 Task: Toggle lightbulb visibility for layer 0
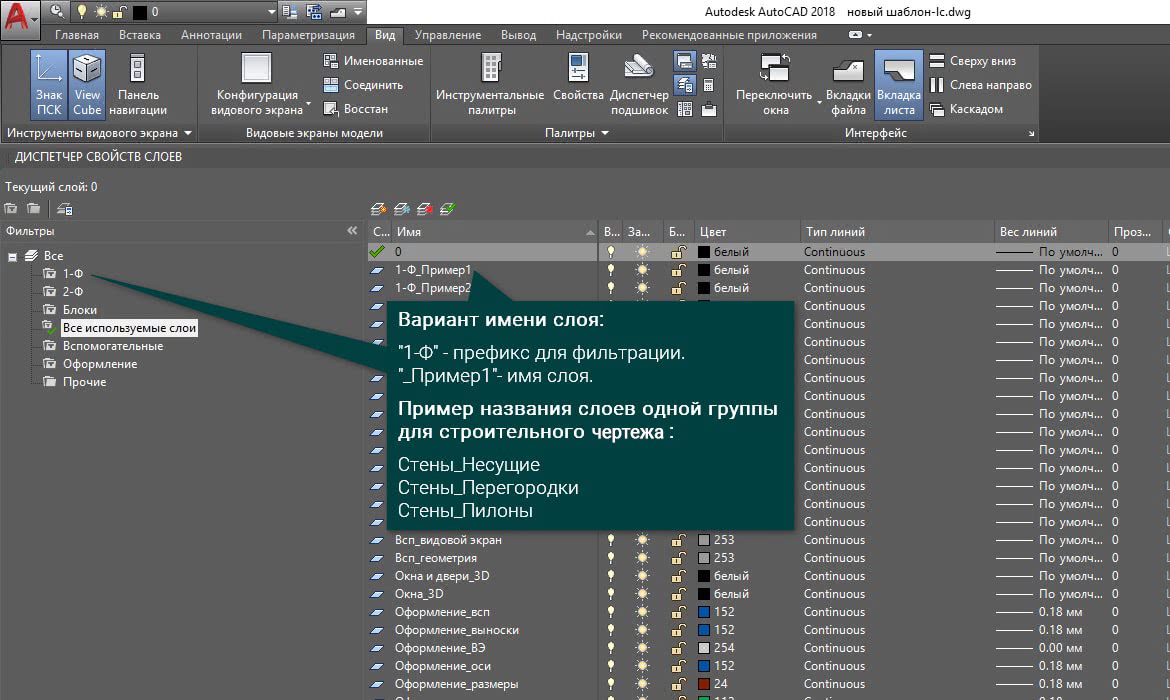pyautogui.click(x=612, y=252)
